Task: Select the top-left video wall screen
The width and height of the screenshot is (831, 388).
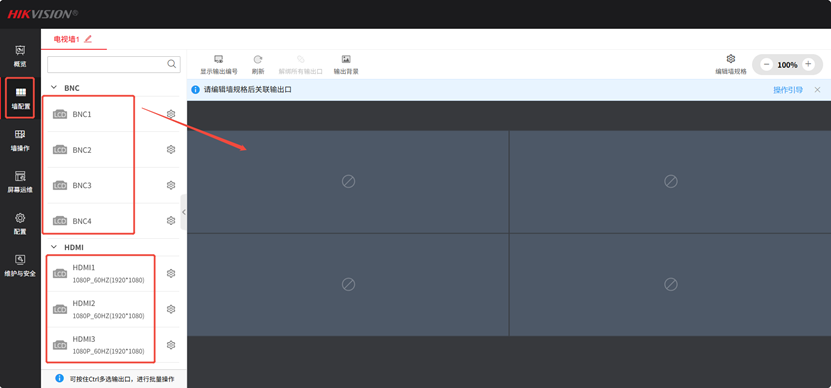Action: [x=348, y=182]
